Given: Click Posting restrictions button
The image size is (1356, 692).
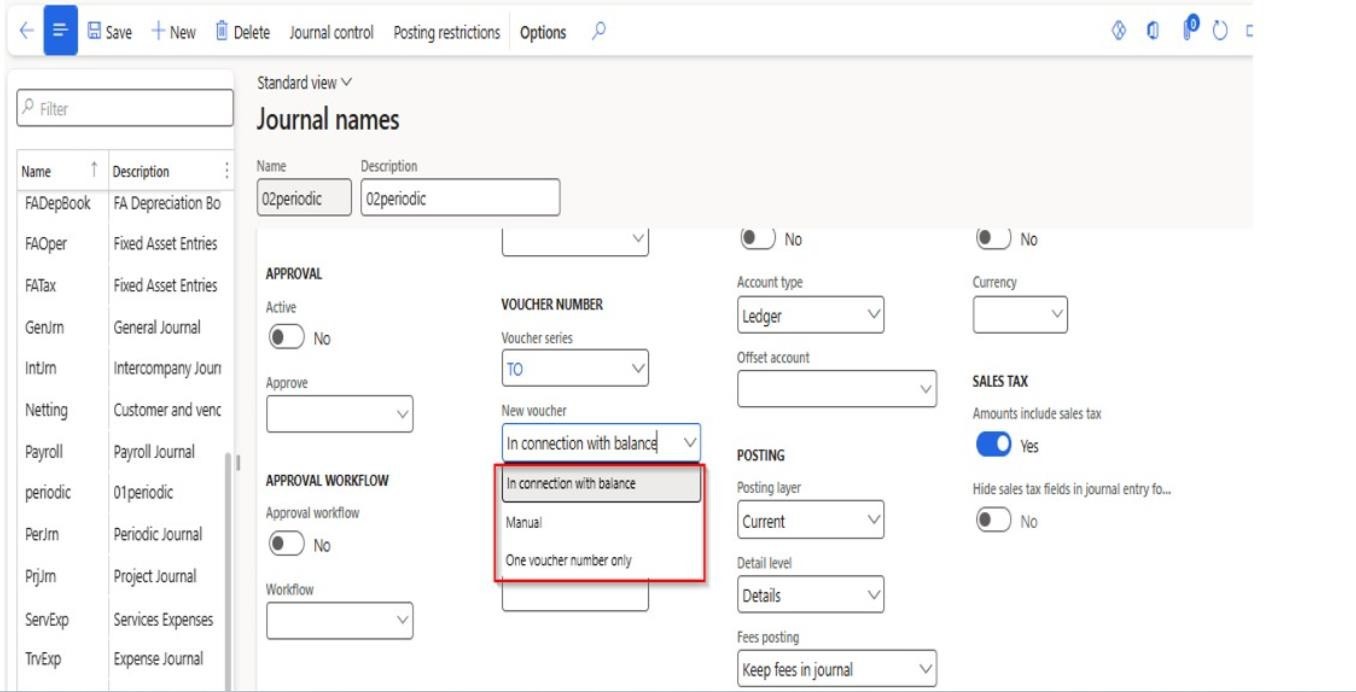Looking at the screenshot, I should (x=446, y=32).
